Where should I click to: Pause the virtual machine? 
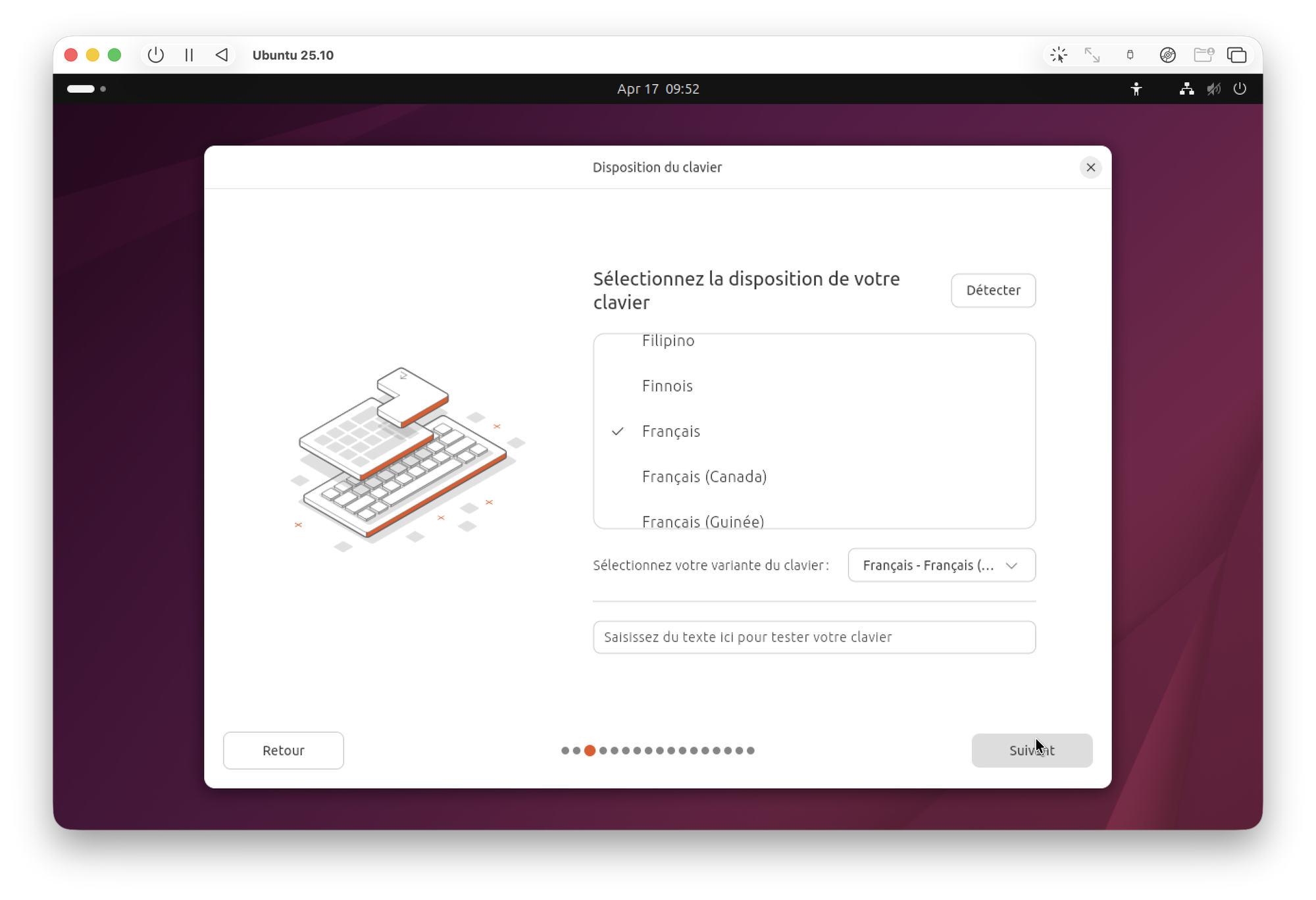coord(189,55)
